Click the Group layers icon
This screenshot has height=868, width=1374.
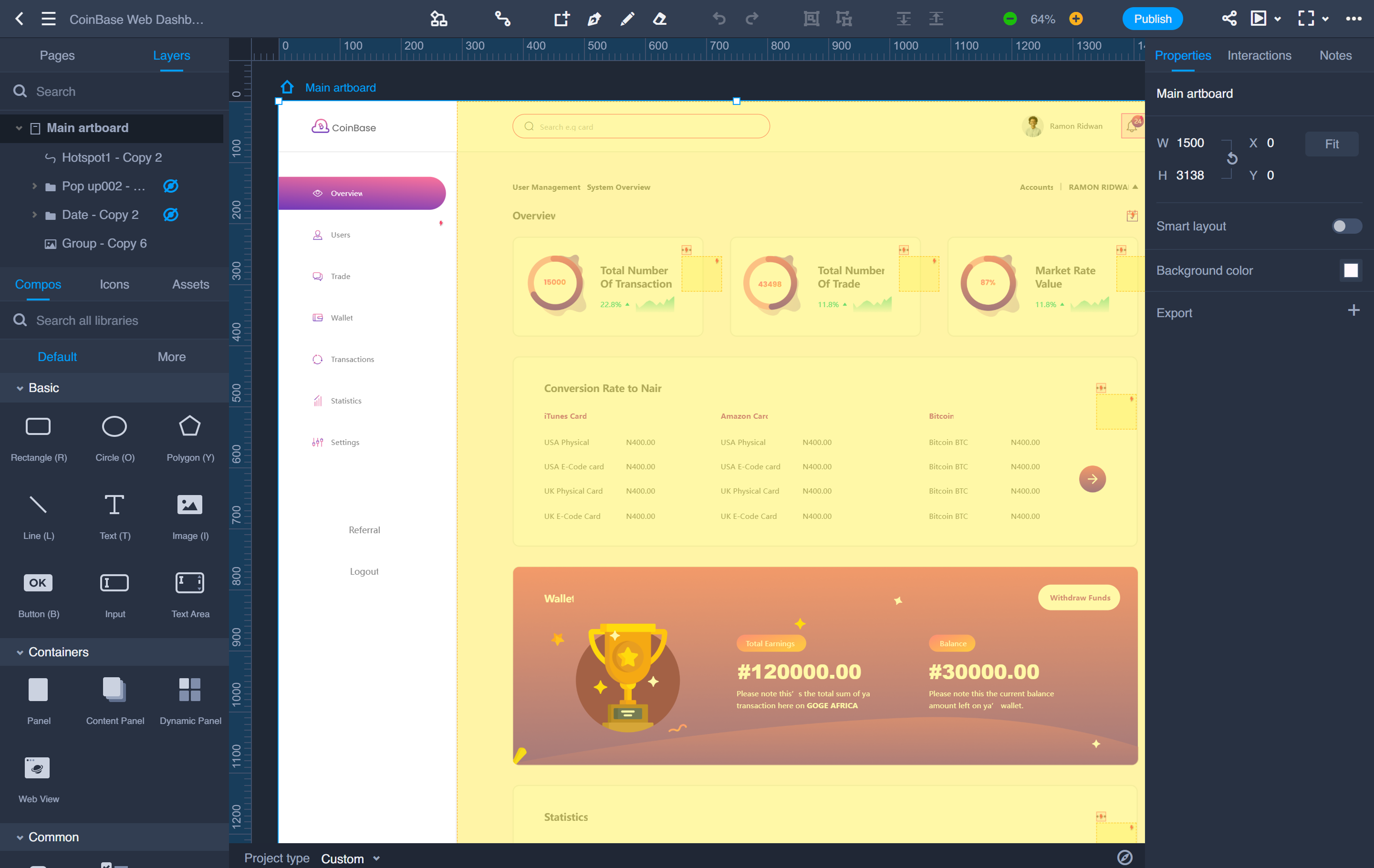point(811,19)
